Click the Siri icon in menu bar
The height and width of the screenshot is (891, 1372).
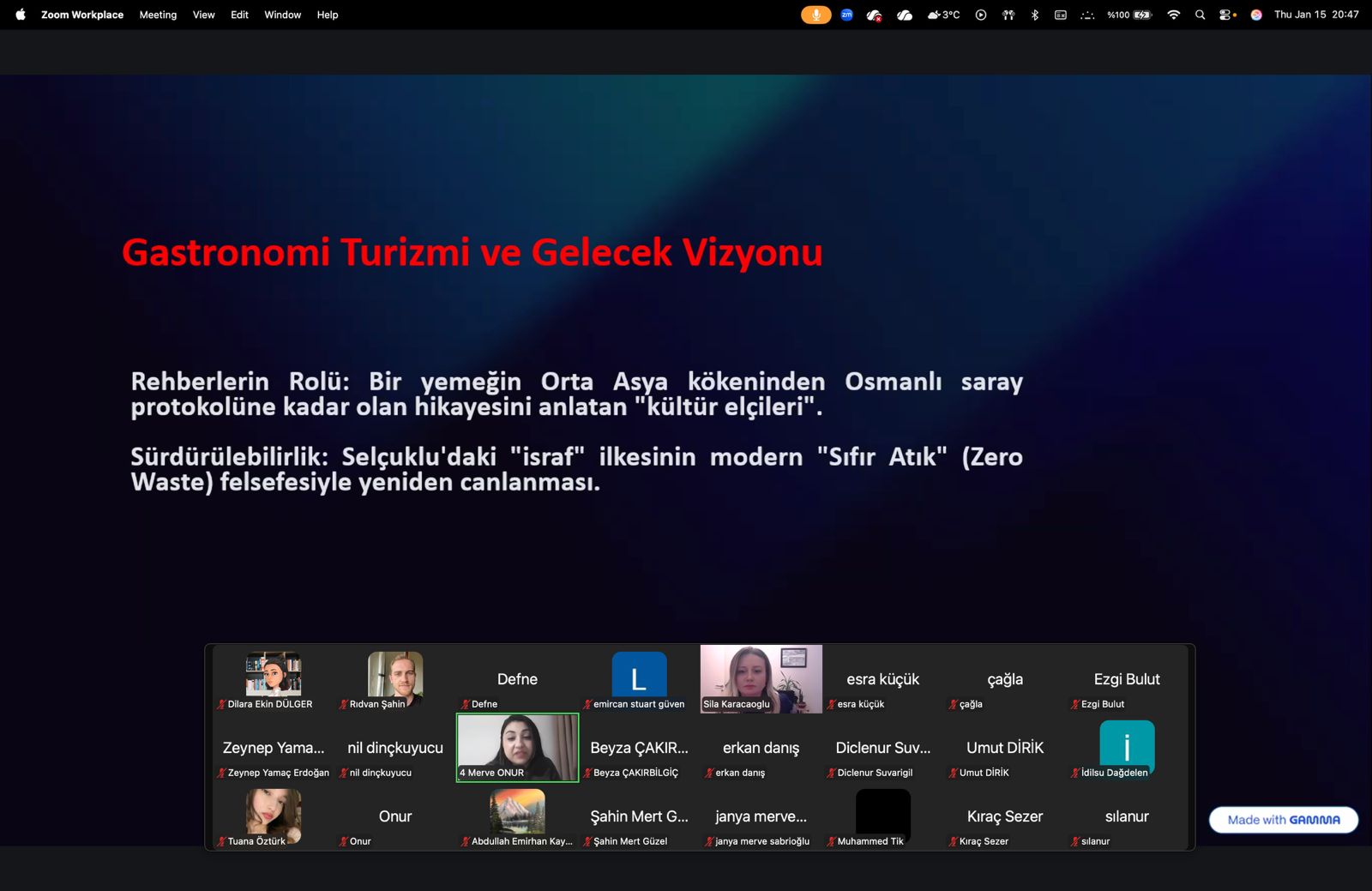point(1256,15)
